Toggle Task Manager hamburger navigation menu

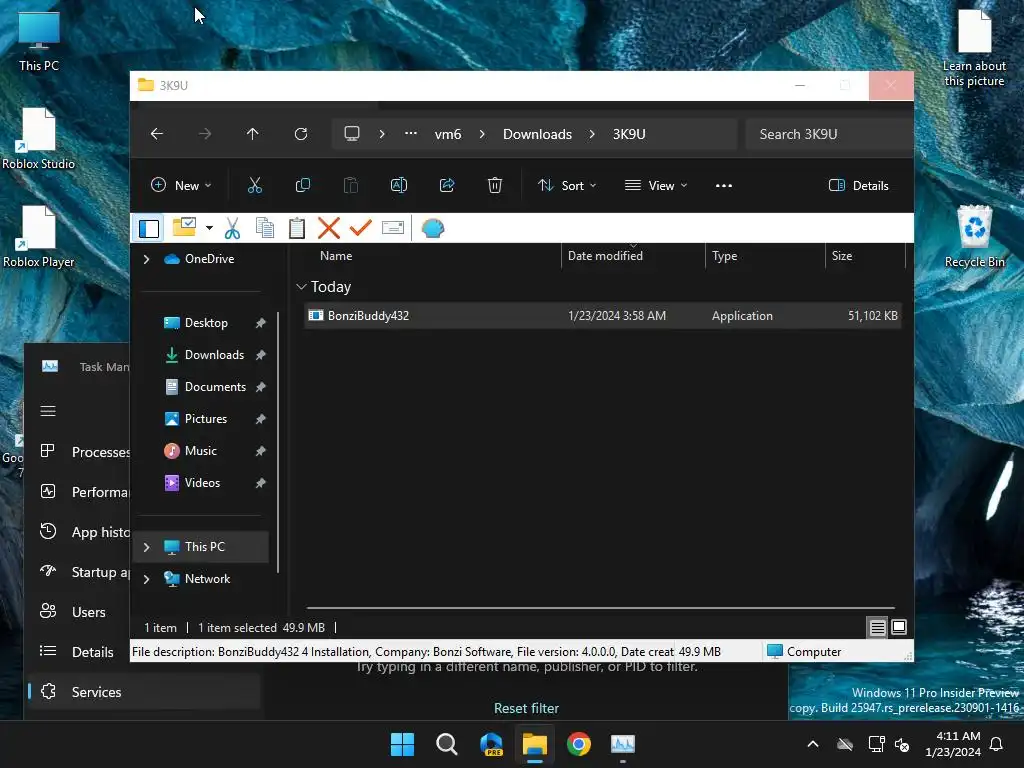point(48,411)
